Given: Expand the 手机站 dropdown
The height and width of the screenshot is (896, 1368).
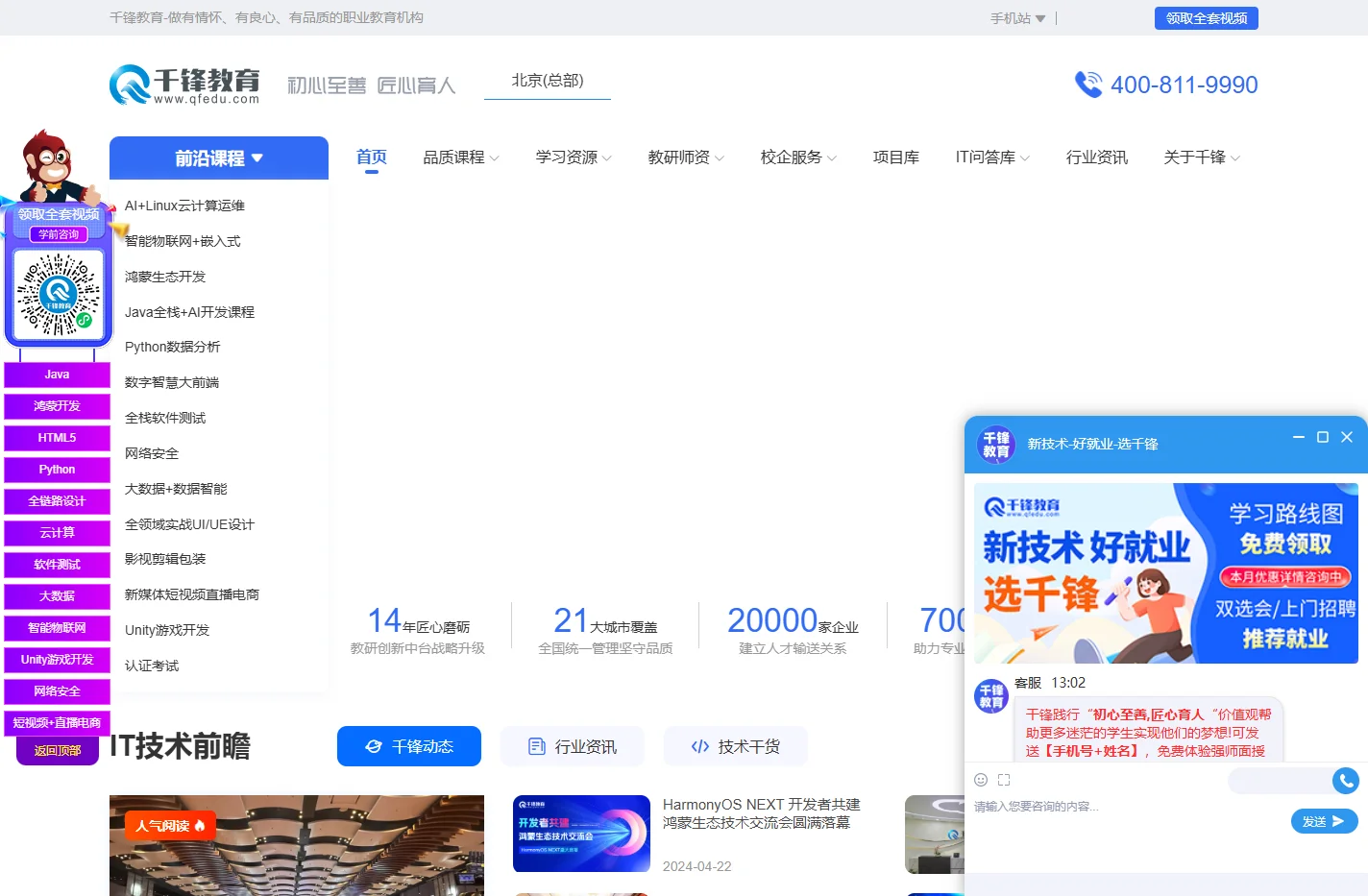Looking at the screenshot, I should tap(1018, 18).
